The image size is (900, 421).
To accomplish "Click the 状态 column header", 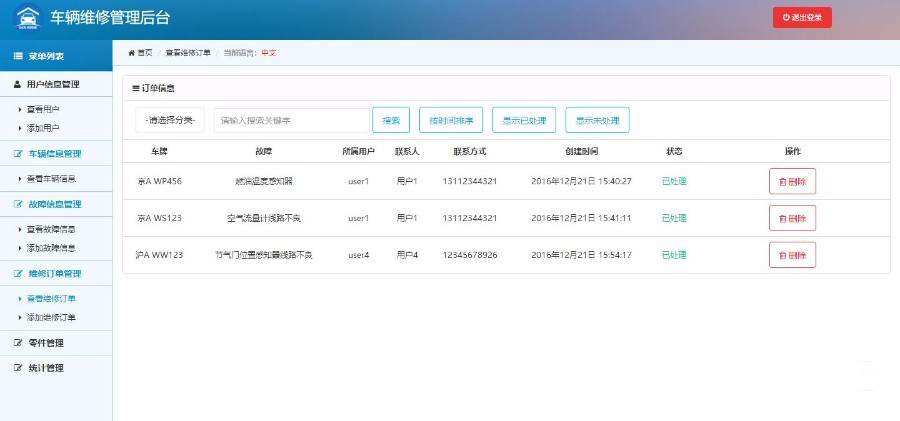I will click(674, 152).
